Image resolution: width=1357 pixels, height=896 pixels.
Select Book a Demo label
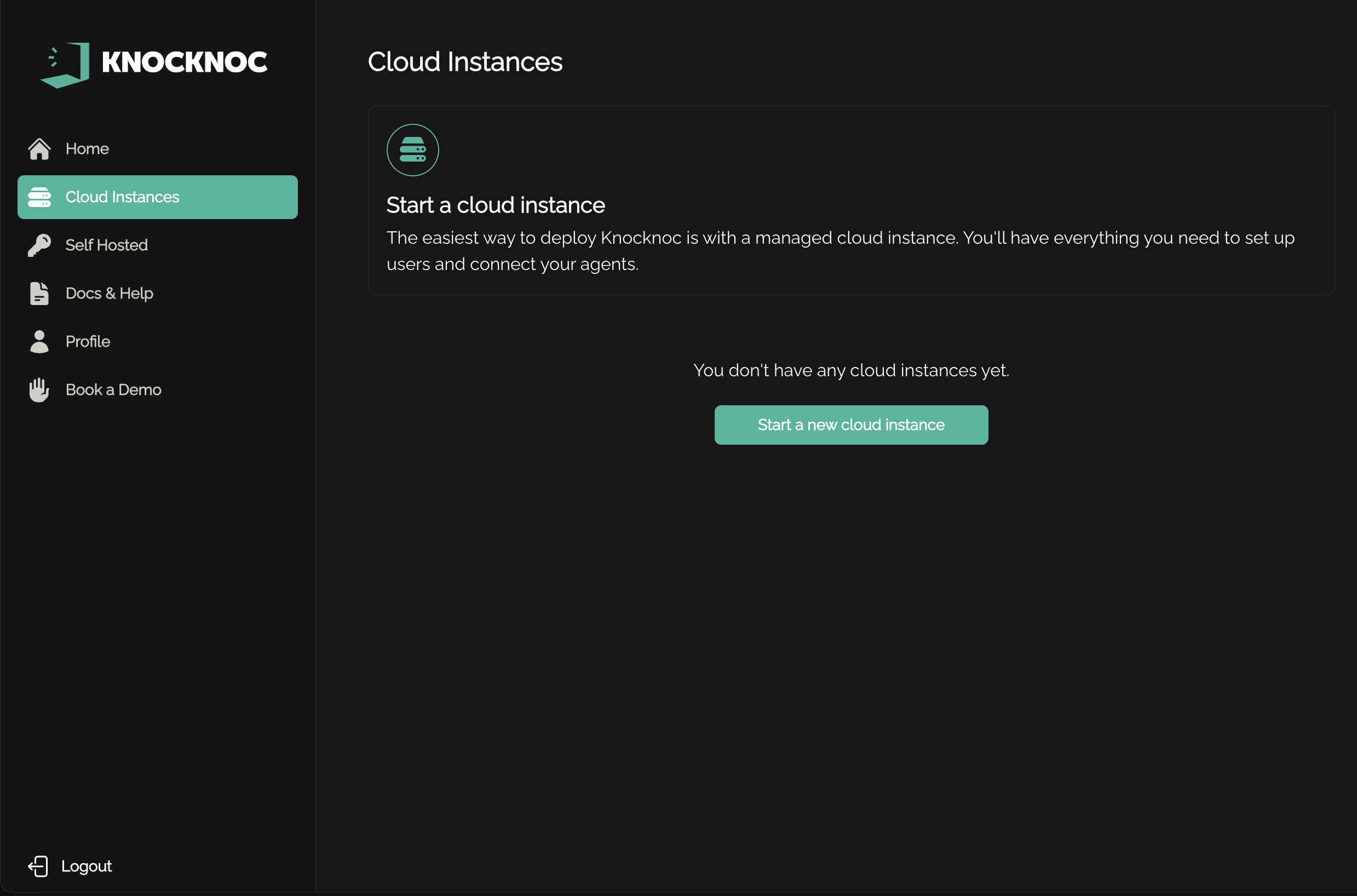(x=113, y=390)
